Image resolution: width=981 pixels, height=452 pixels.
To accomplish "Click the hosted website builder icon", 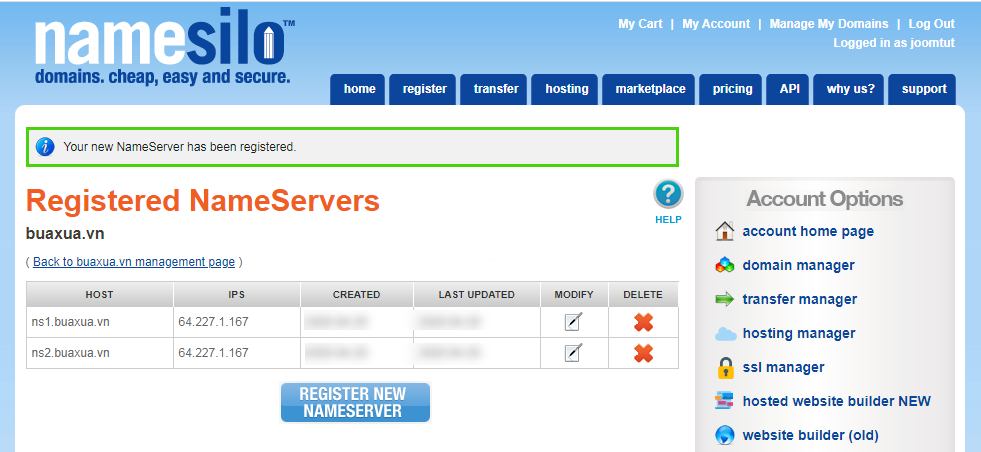I will 724,401.
